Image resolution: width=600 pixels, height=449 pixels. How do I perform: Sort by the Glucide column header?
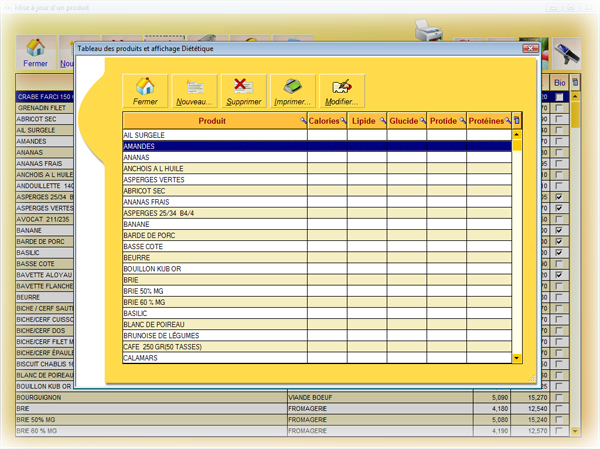[x=404, y=121]
